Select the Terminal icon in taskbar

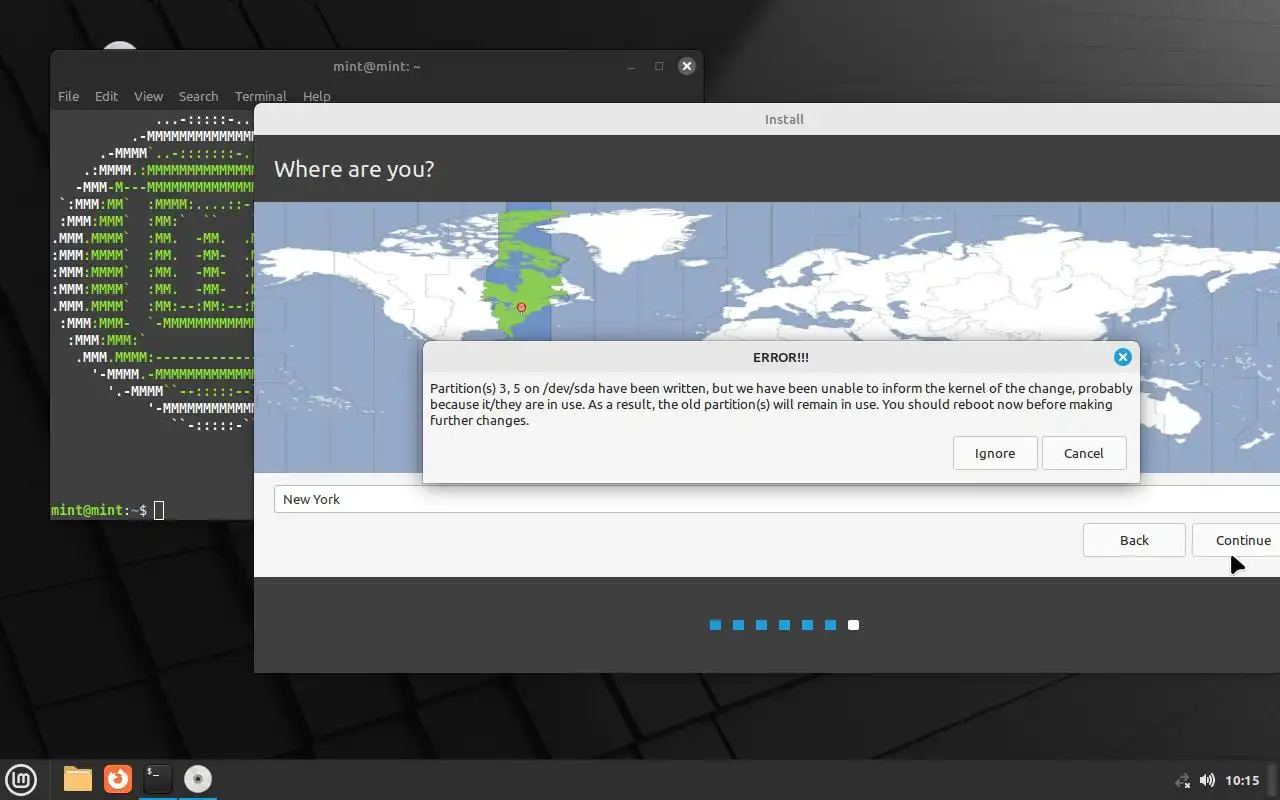coord(157,778)
